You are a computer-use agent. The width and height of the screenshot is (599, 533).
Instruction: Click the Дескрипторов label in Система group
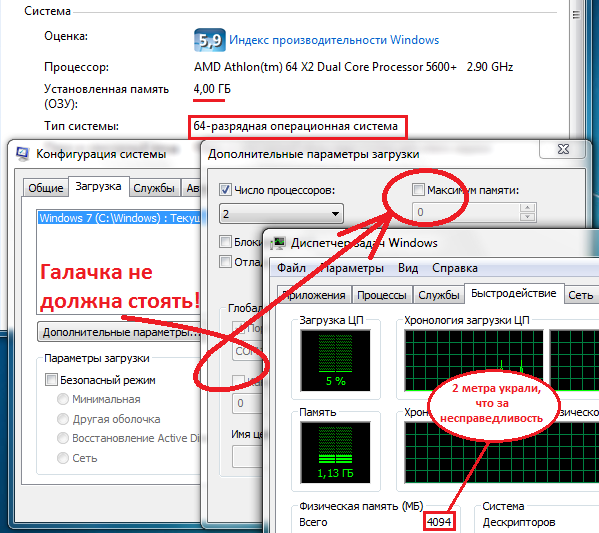point(518,522)
